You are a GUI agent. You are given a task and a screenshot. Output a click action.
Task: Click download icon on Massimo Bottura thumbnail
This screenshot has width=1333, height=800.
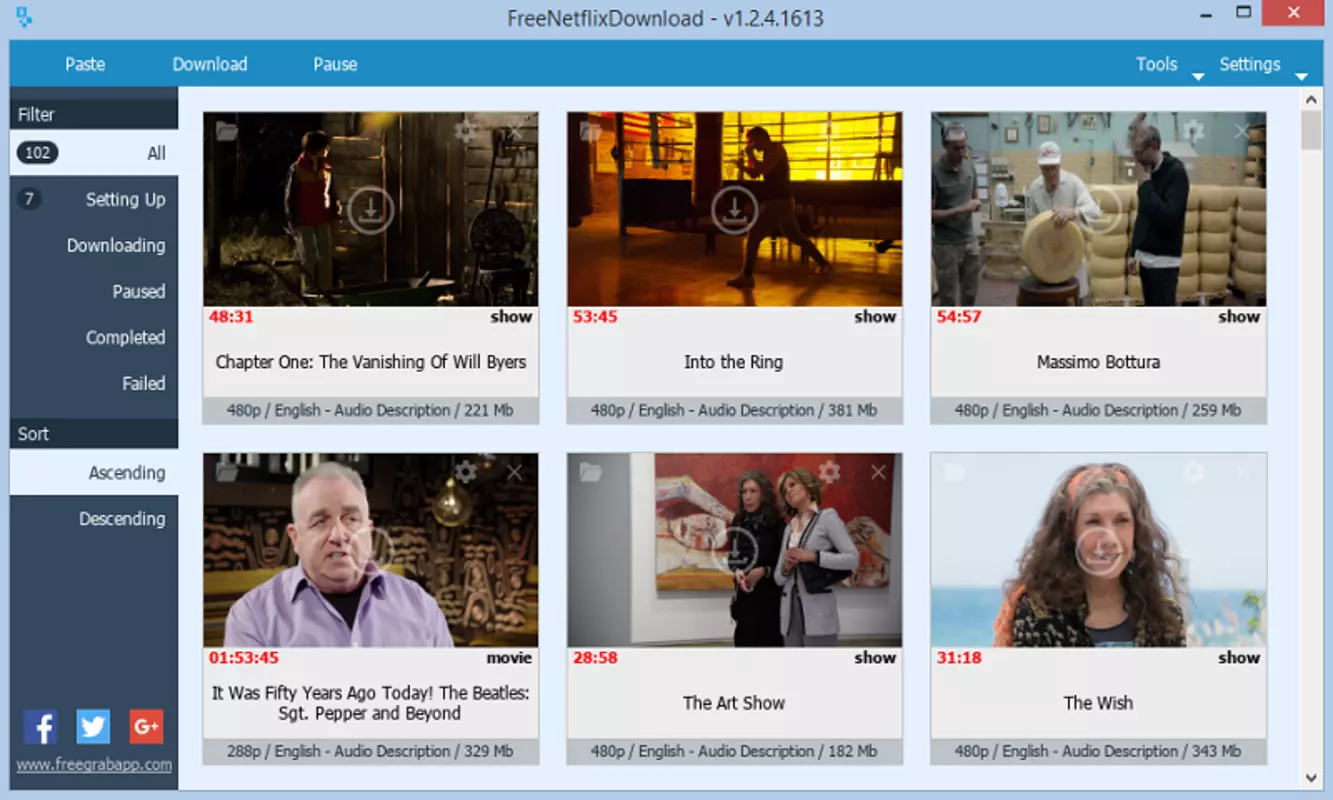[x=1099, y=210]
